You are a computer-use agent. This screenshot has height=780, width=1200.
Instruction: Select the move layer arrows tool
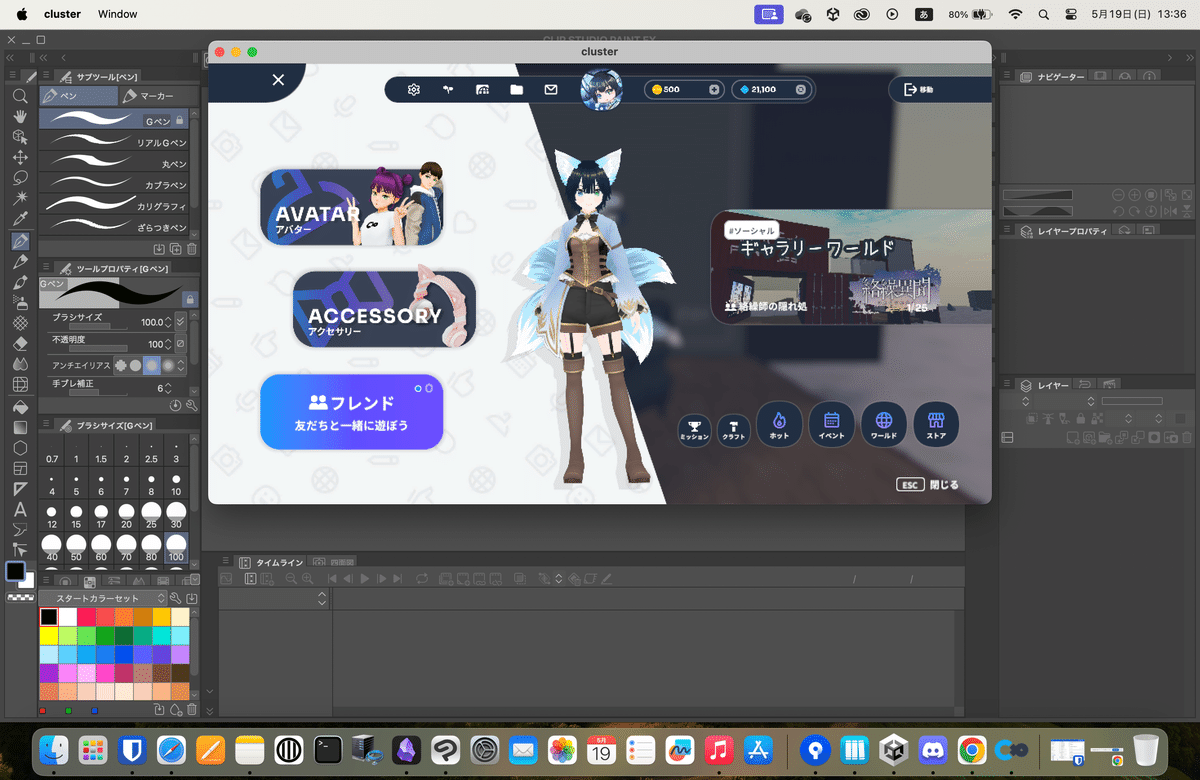[19, 158]
